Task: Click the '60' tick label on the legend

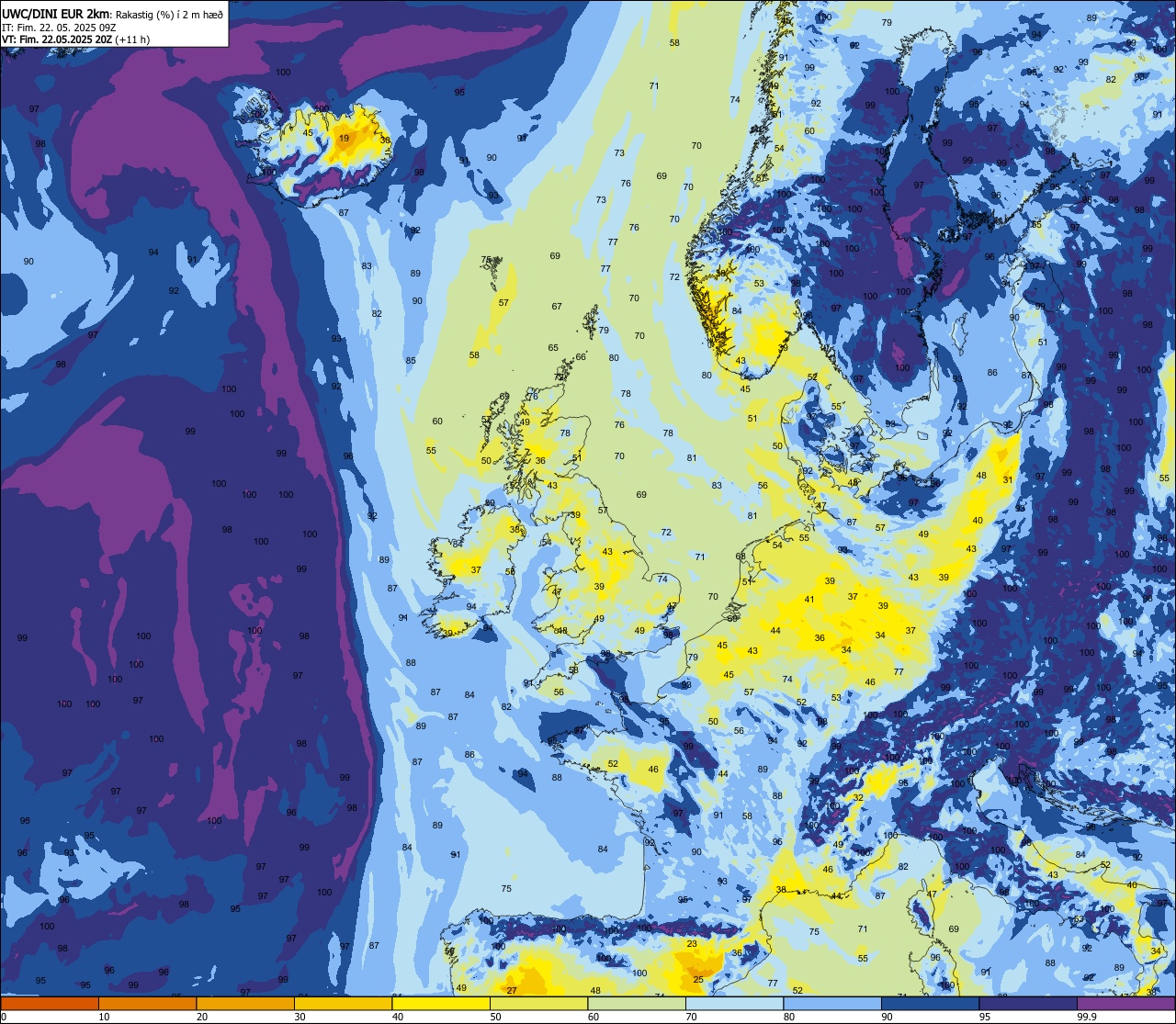Action: pos(594,1017)
